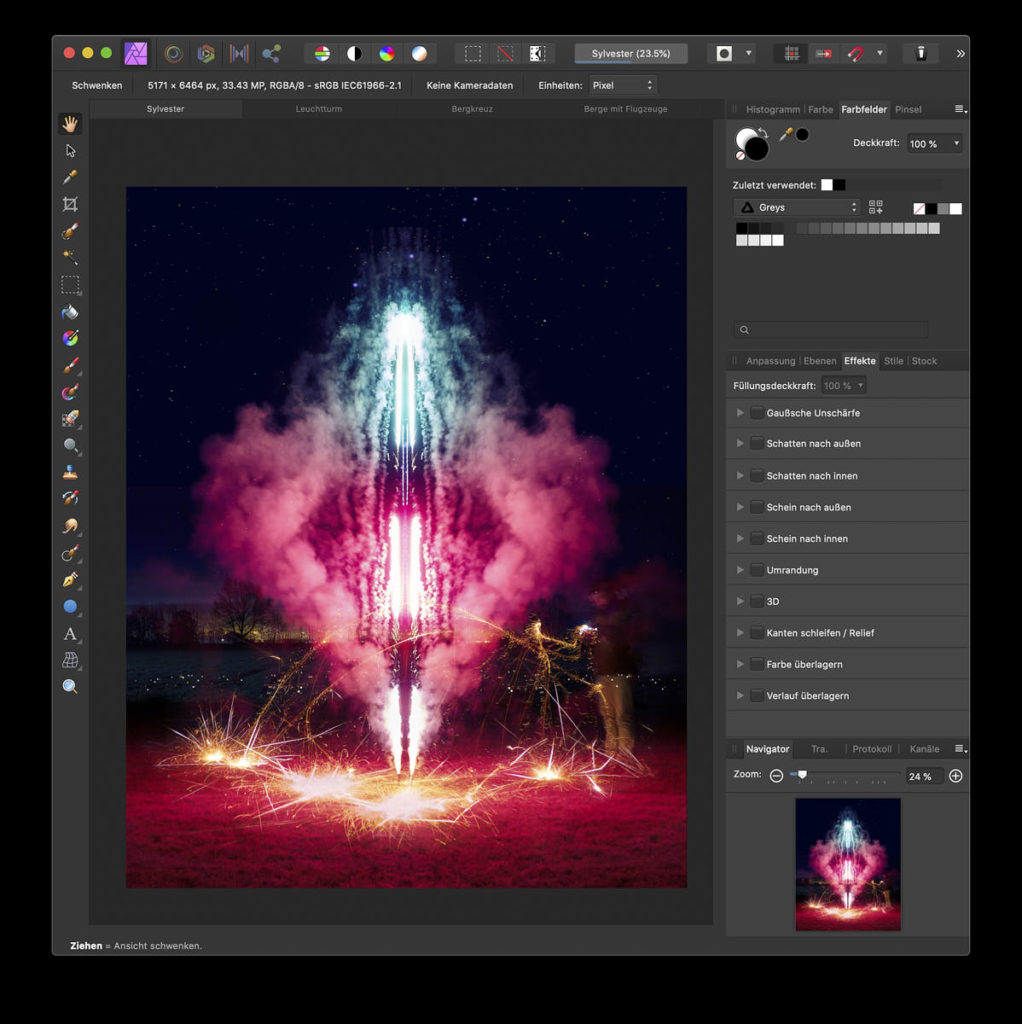Click the zoom in plus button
The height and width of the screenshot is (1024, 1022).
(955, 776)
